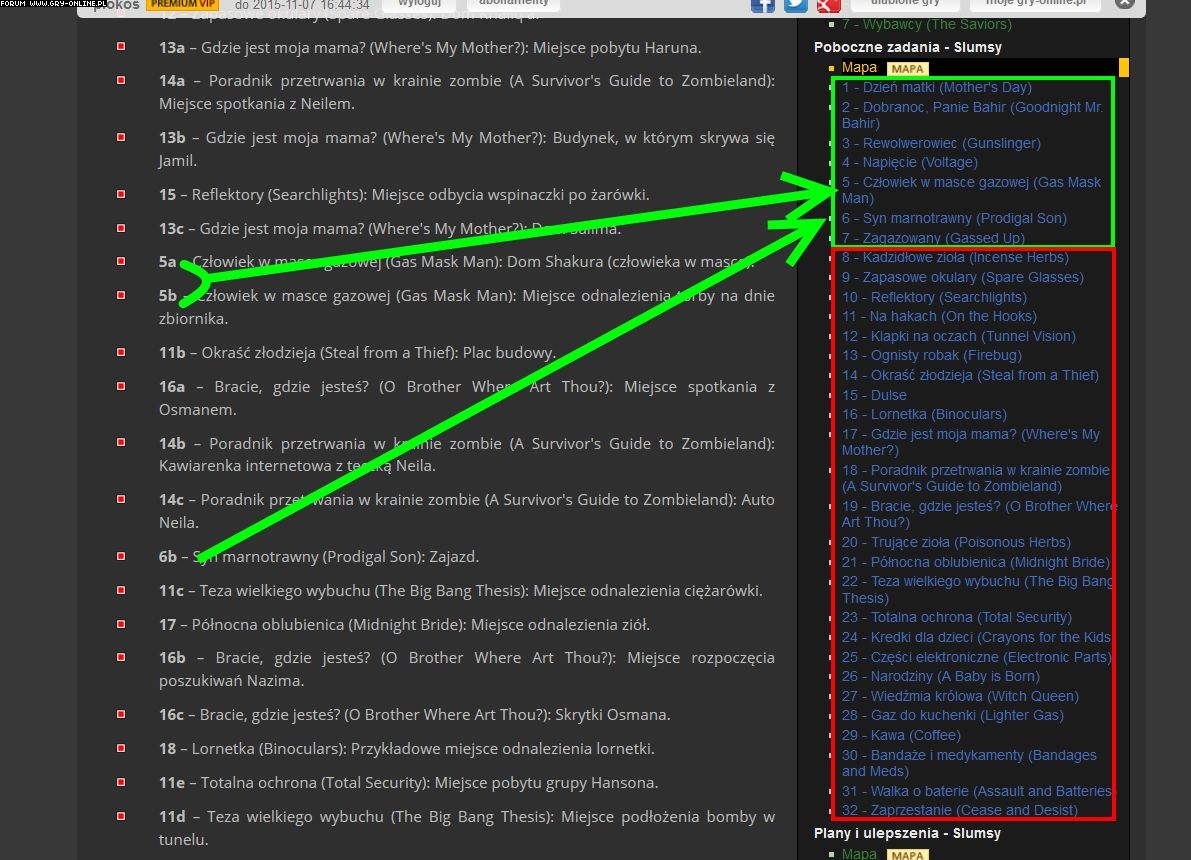Go to 10 - Reflektory (Searchlights)
This screenshot has width=1191, height=860.
(933, 297)
